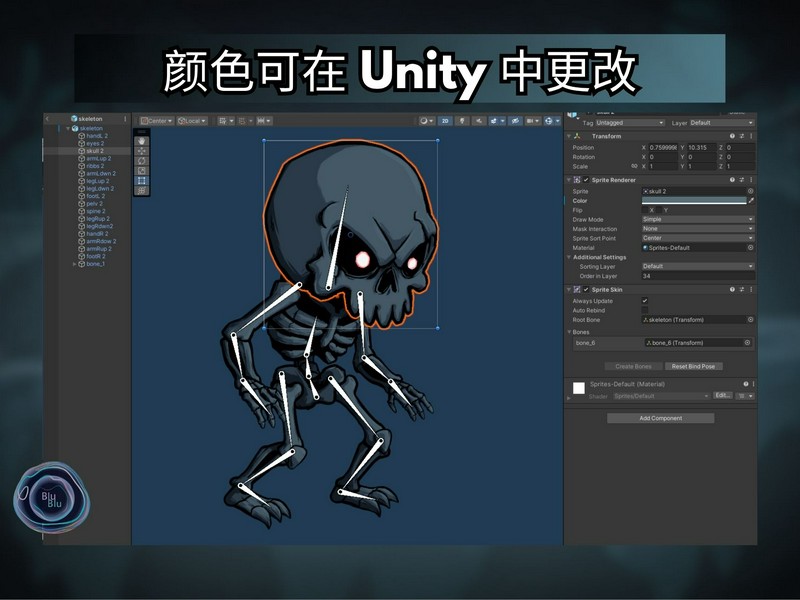Open Material object picker circle
The image size is (800, 600).
[751, 247]
